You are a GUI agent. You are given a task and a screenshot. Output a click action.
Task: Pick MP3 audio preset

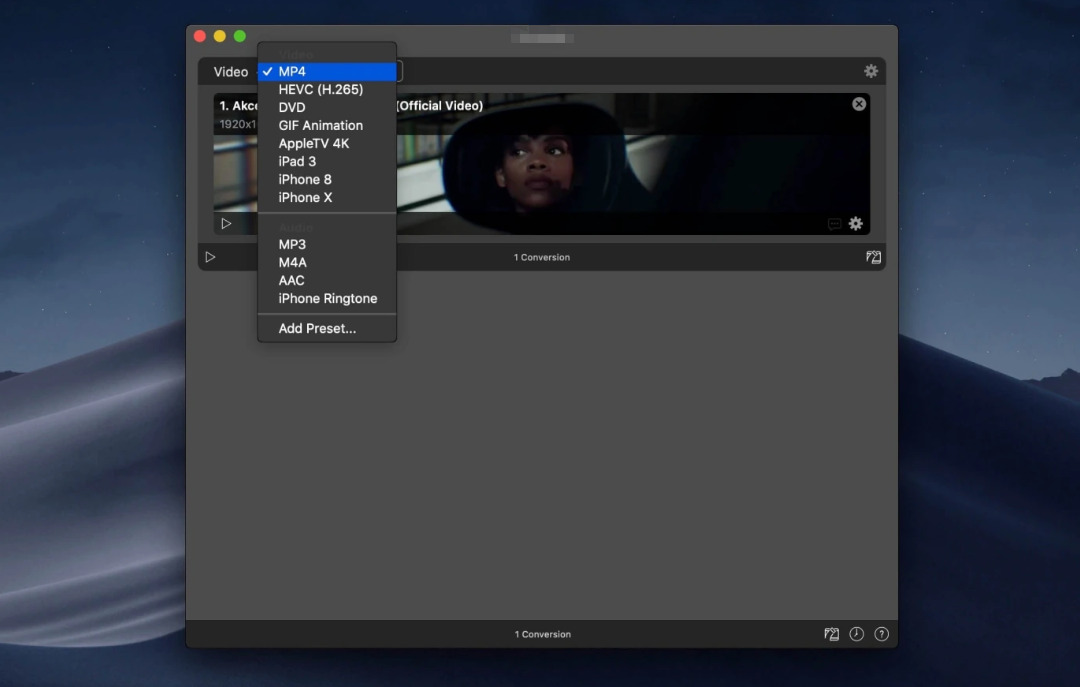click(326, 245)
